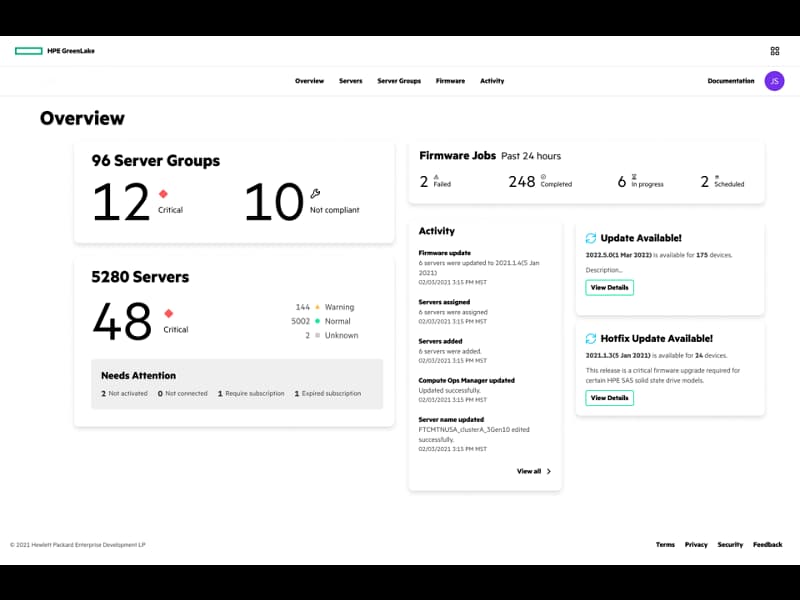Viewport: 800px width, 600px height.
Task: Open the Security footer link
Action: pyautogui.click(x=730, y=545)
